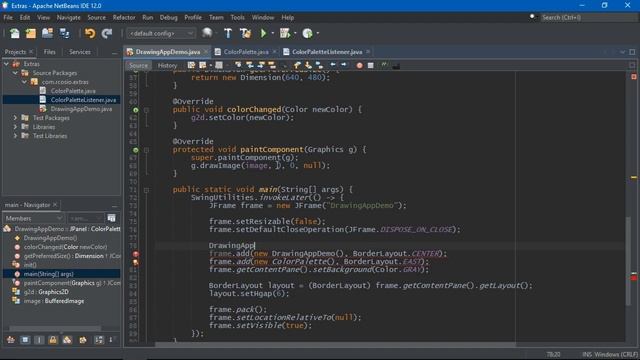Screen dimensions: 640x360
Task: Collapse the com.rcosio.extras package node
Action: click(24, 82)
